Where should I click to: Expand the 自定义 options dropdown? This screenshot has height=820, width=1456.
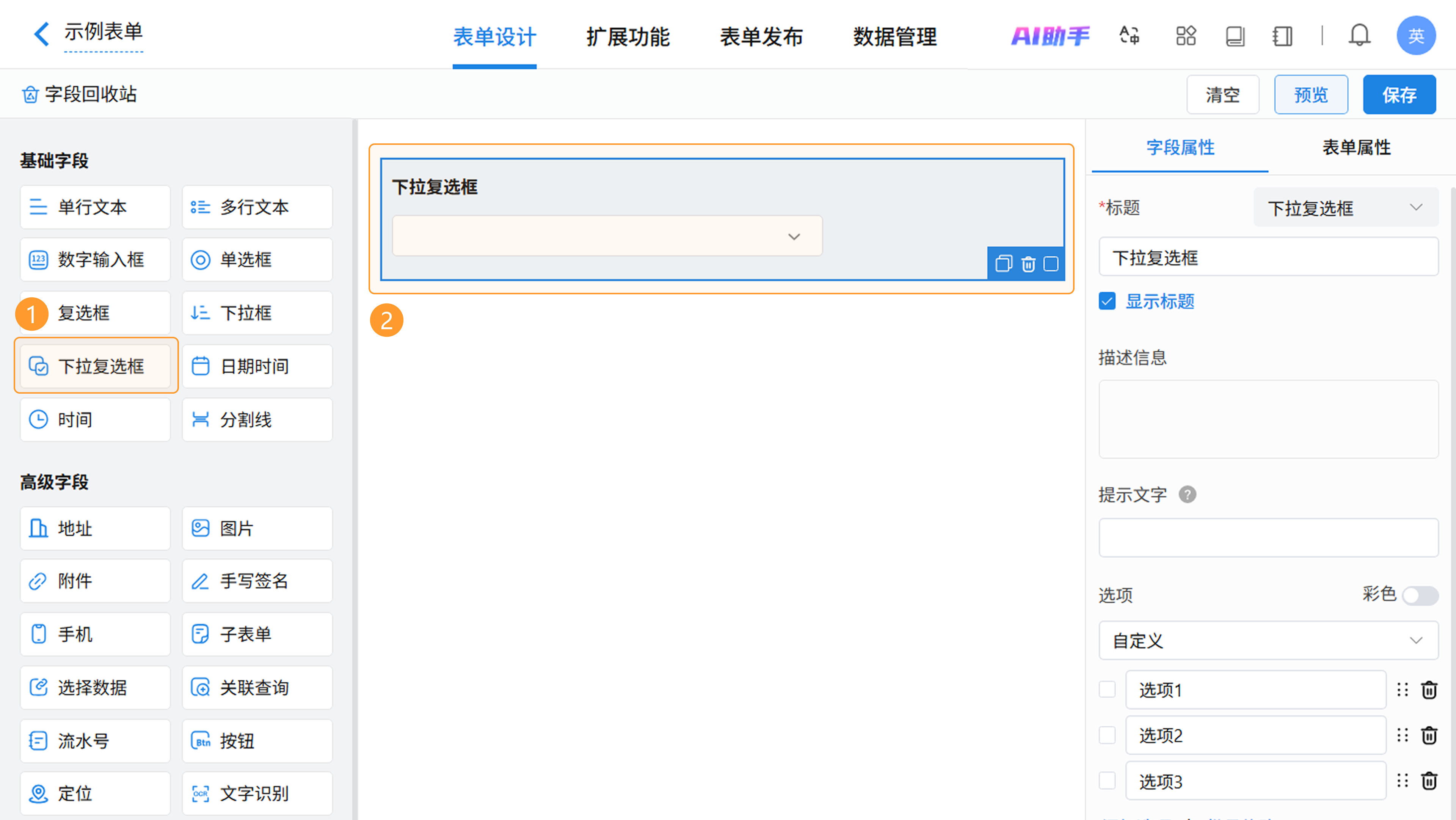(x=1268, y=640)
